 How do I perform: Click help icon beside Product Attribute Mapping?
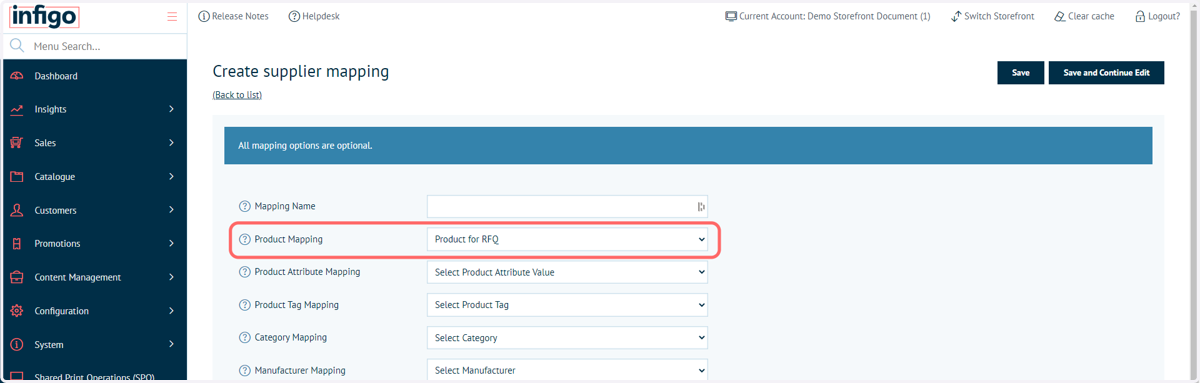point(245,272)
